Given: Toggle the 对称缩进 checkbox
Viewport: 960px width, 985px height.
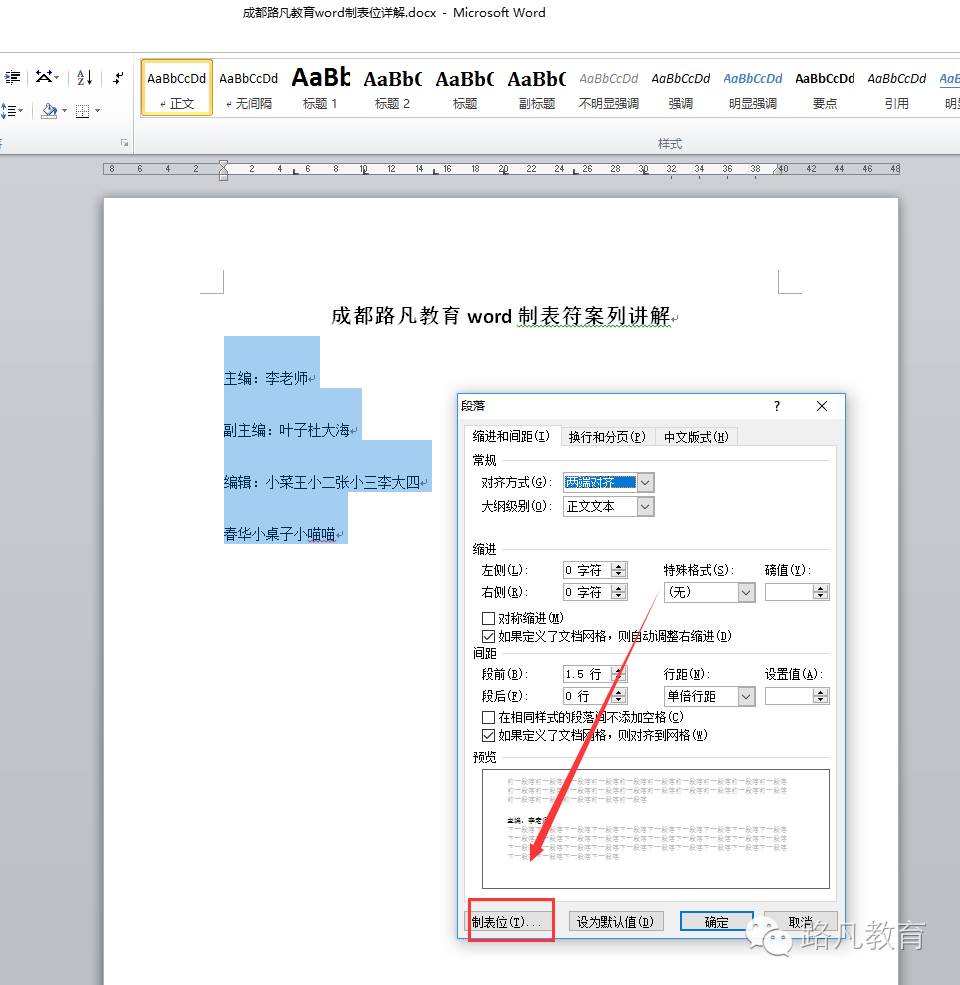Looking at the screenshot, I should (488, 618).
